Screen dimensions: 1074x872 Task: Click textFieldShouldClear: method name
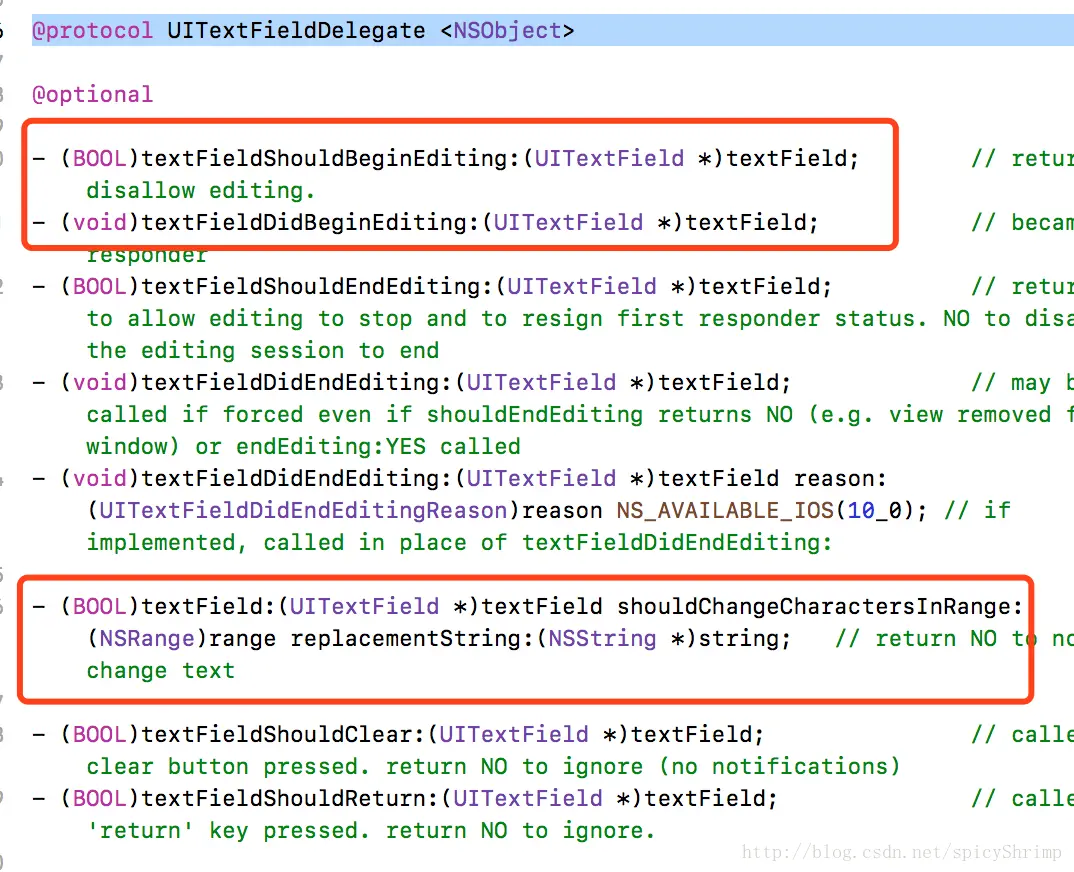[282, 734]
